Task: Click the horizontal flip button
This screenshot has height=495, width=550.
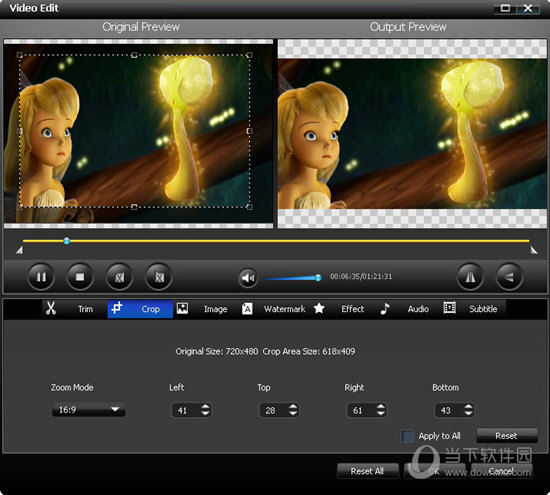Action: (x=470, y=277)
